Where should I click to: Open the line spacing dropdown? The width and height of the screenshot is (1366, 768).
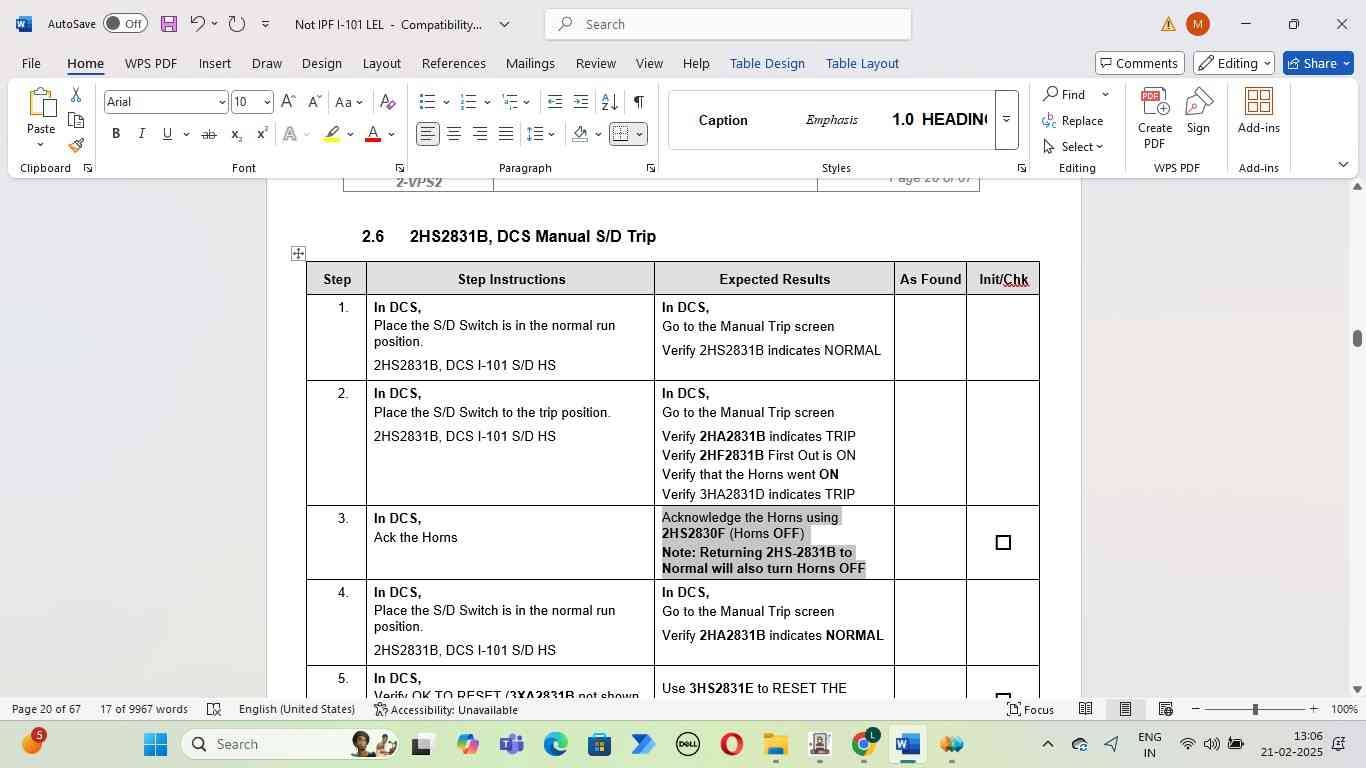pyautogui.click(x=540, y=134)
